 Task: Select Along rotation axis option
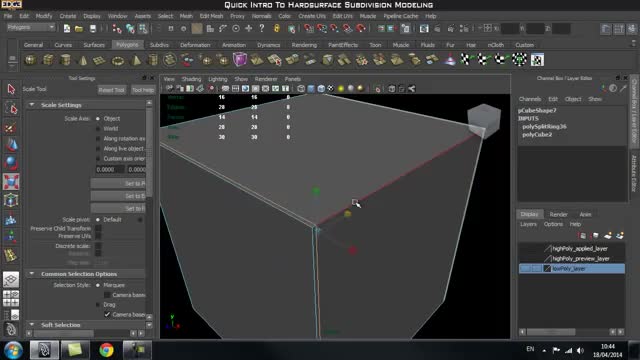pyautogui.click(x=98, y=139)
